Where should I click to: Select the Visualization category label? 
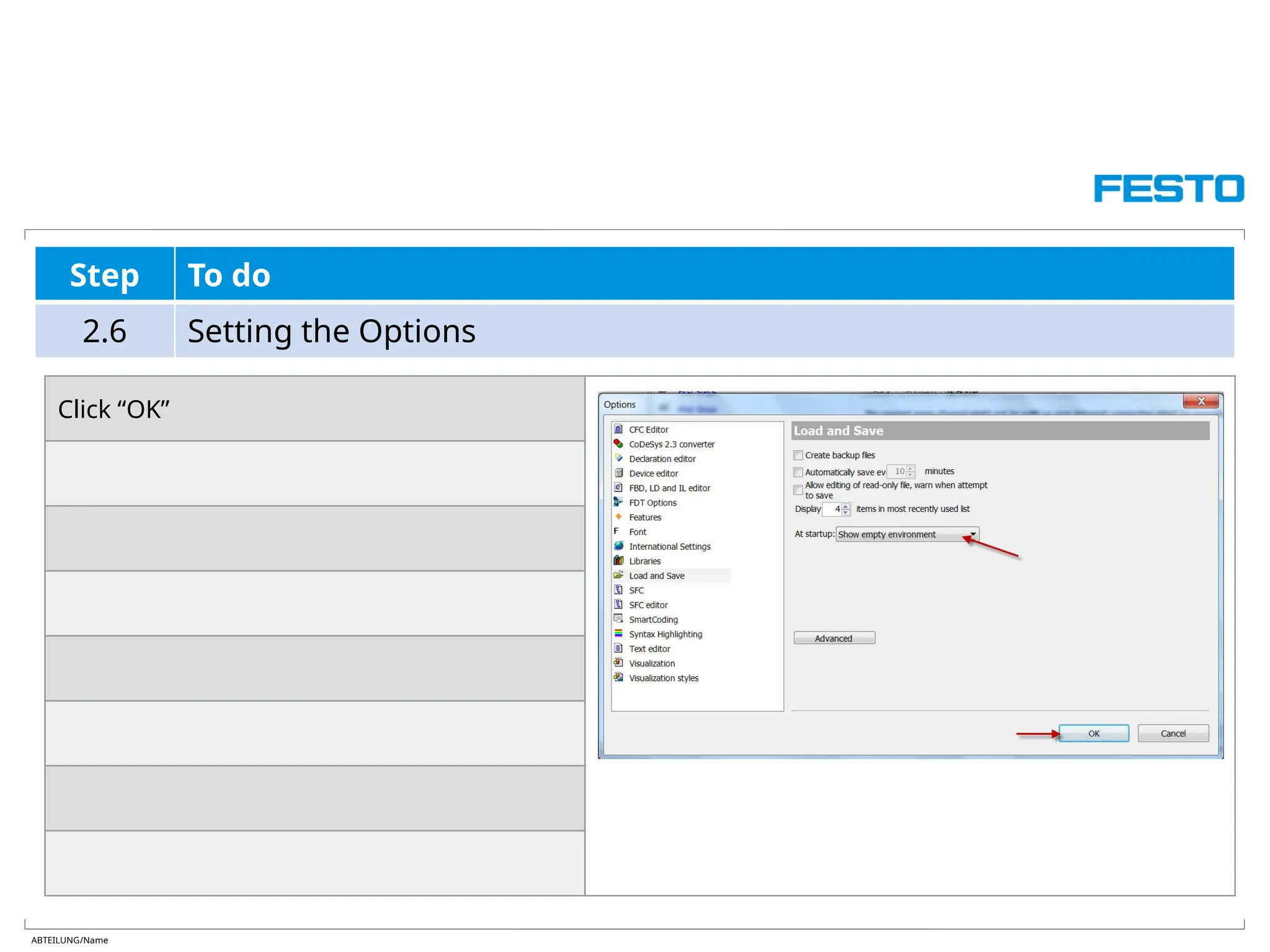tap(652, 664)
